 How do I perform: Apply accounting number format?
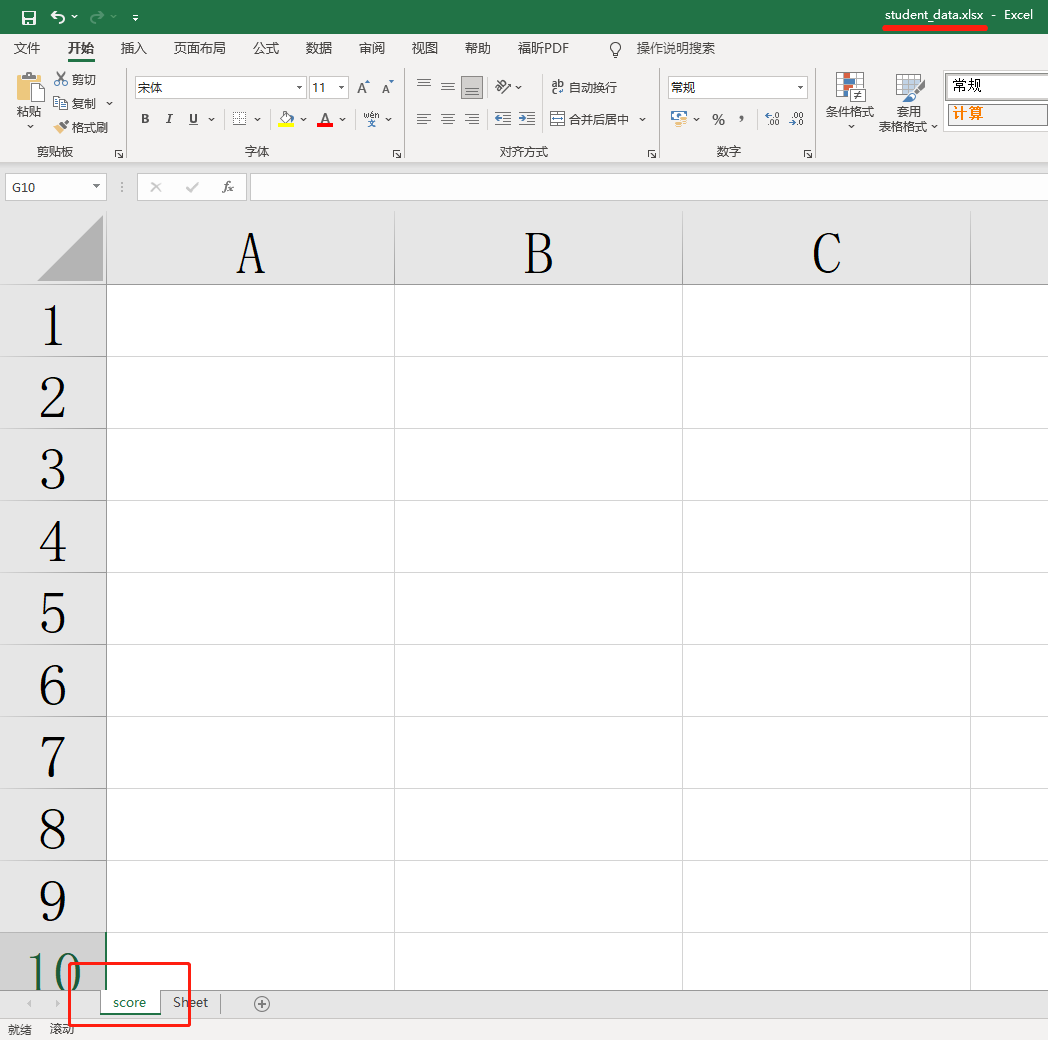click(678, 119)
